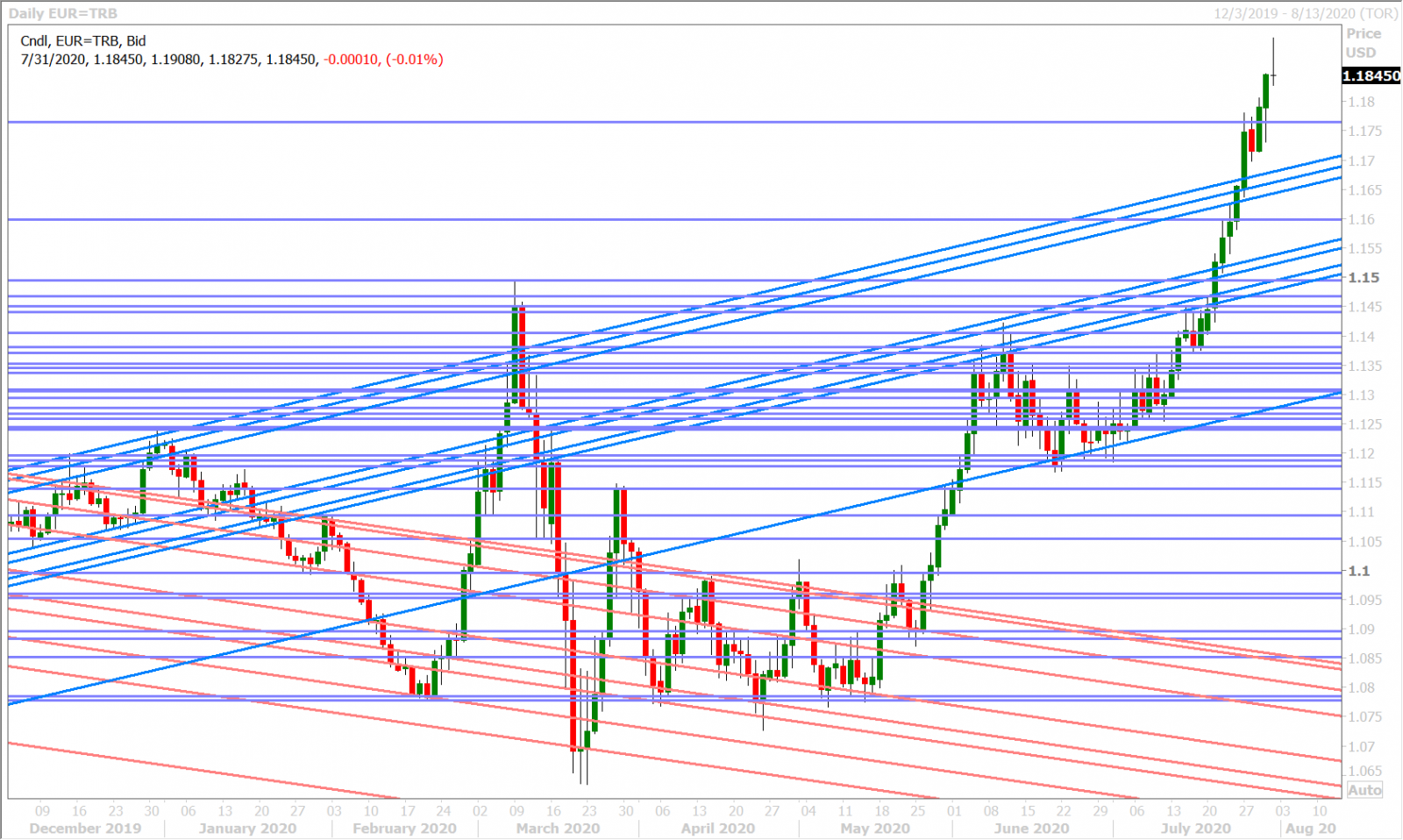Click the March 2020 month label

558,829
